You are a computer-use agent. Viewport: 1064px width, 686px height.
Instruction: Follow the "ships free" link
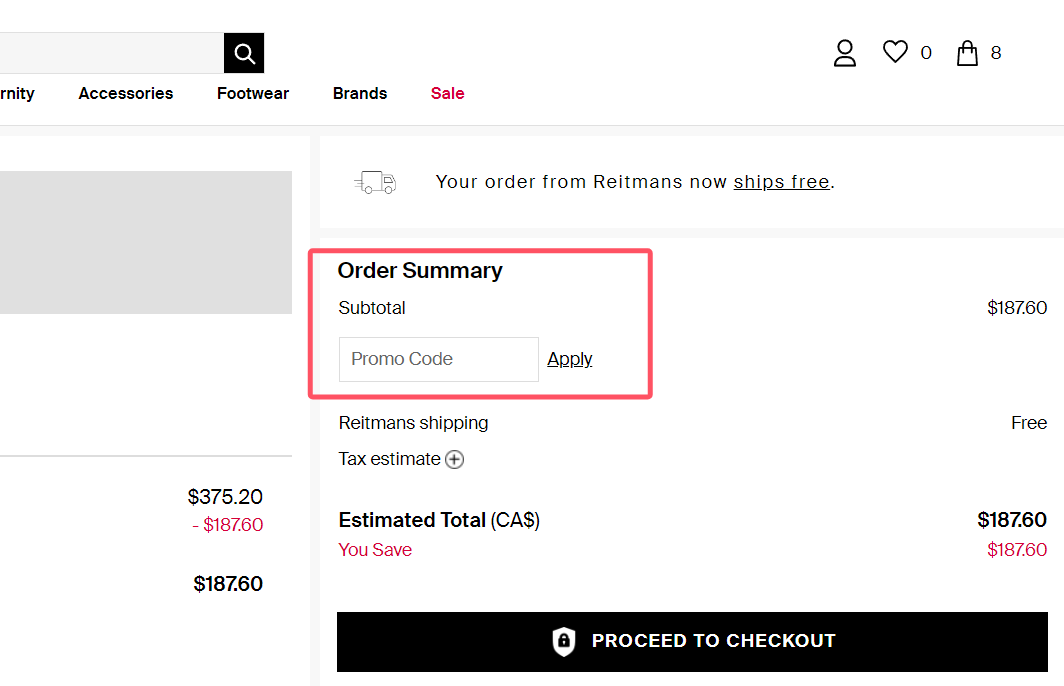point(781,182)
